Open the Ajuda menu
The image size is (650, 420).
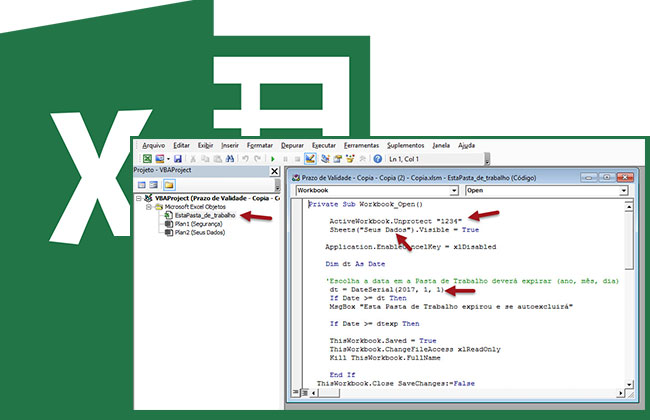tap(466, 145)
